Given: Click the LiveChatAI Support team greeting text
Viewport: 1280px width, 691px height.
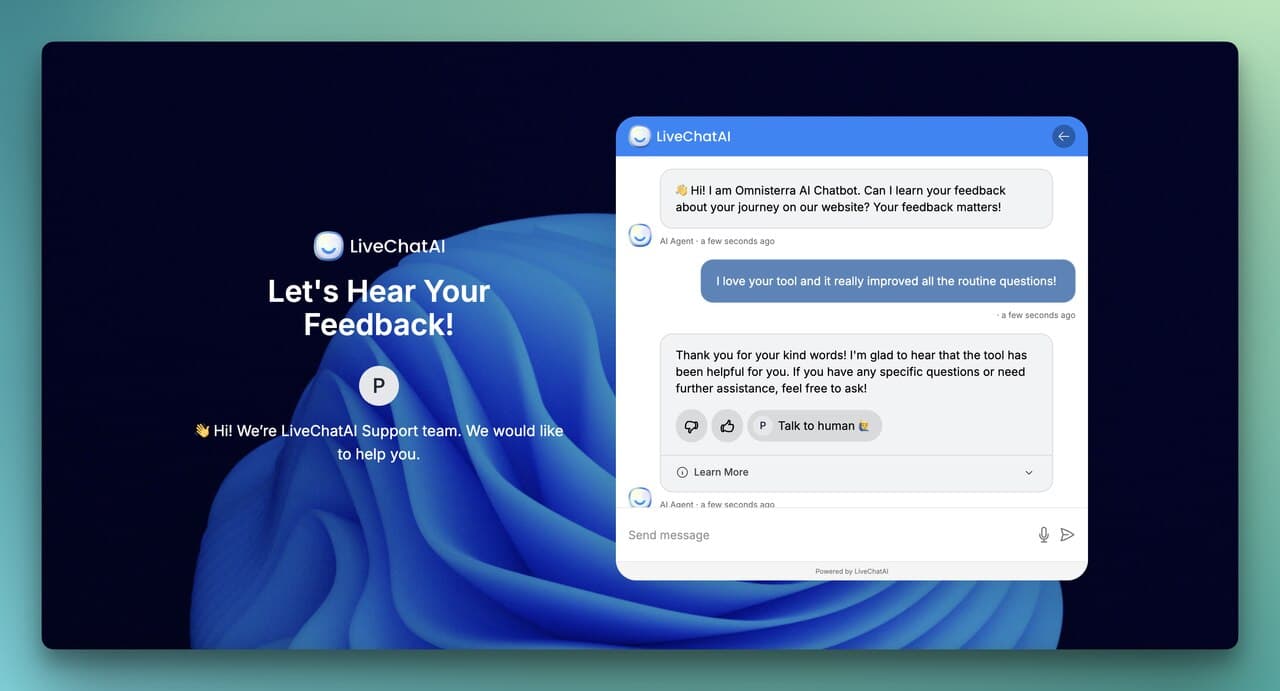Looking at the screenshot, I should coord(379,442).
